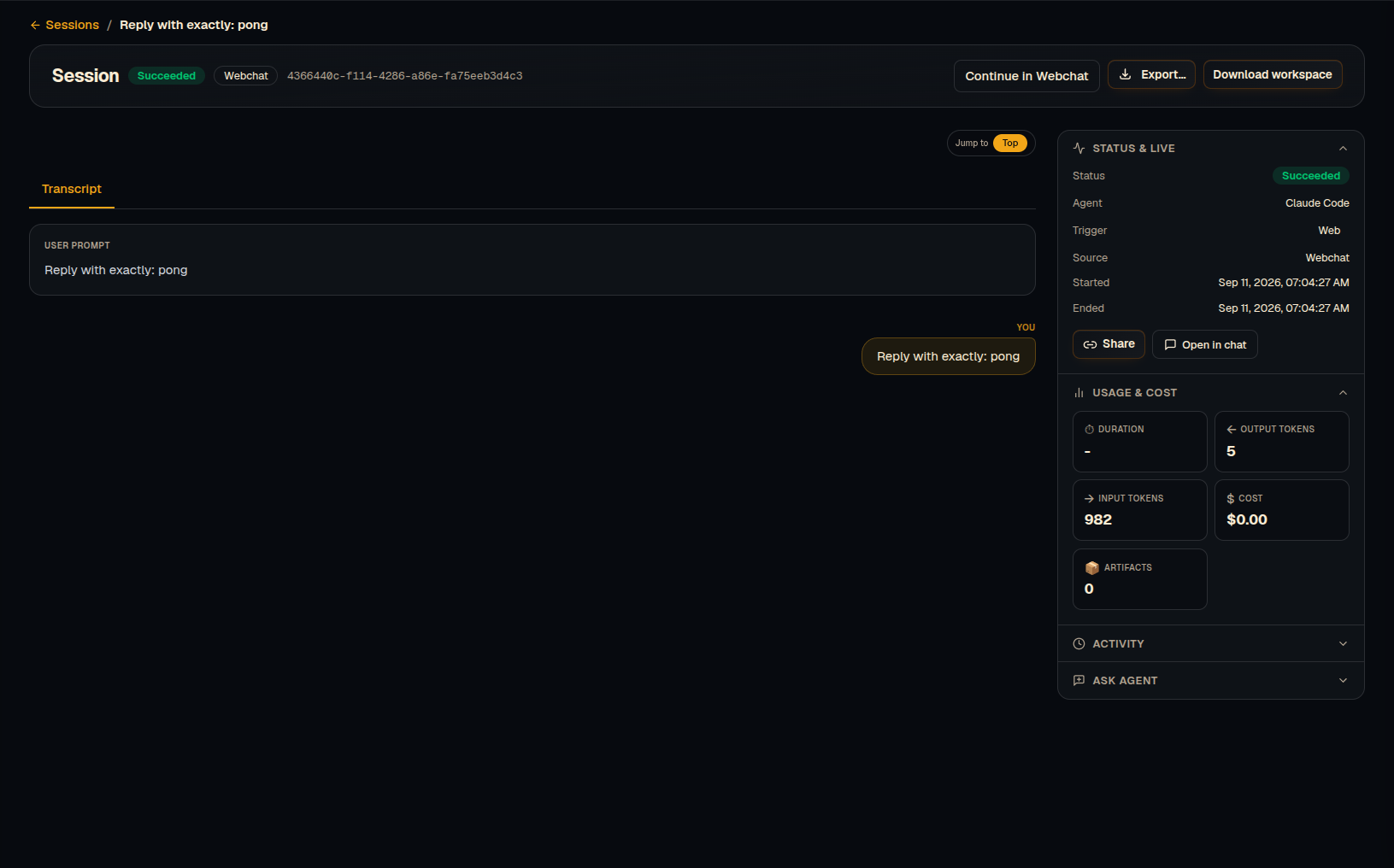
Task: Expand the Ask Agent section
Action: [x=1343, y=680]
